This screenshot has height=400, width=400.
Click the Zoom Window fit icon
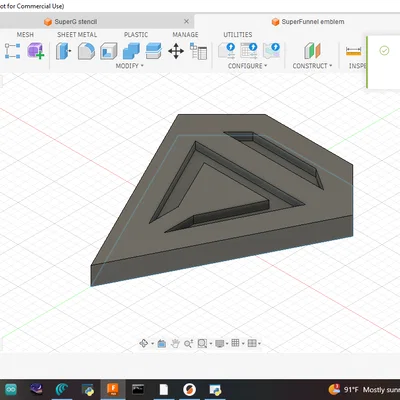pos(202,343)
